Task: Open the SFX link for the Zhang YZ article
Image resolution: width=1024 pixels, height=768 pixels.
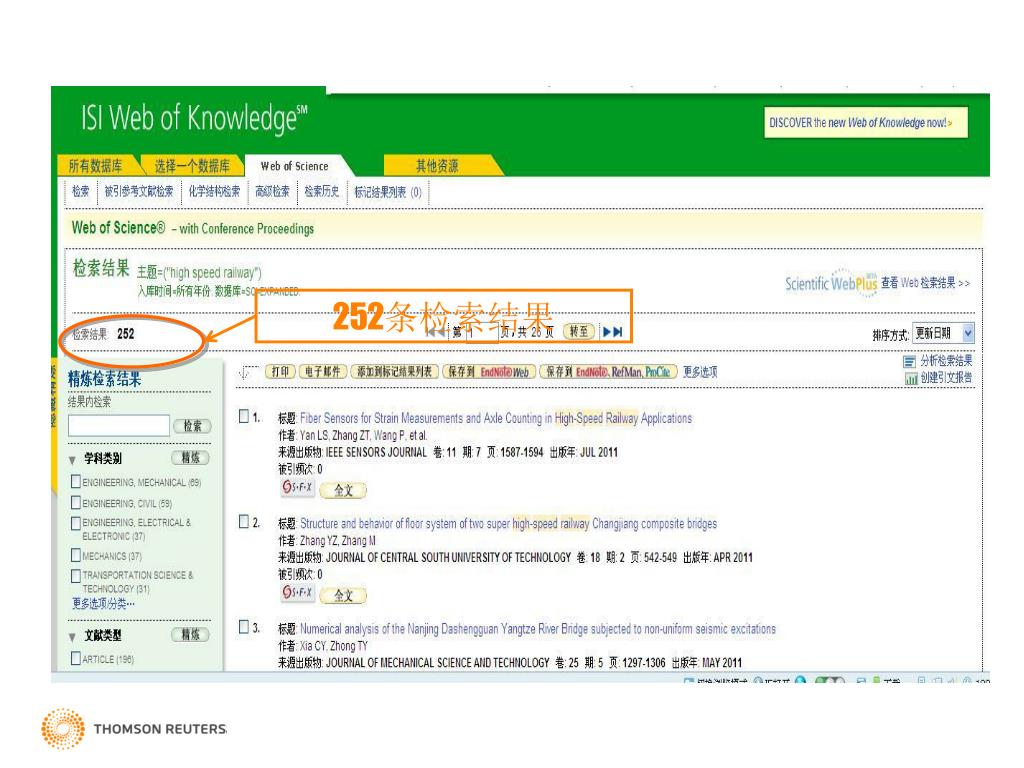Action: (297, 592)
